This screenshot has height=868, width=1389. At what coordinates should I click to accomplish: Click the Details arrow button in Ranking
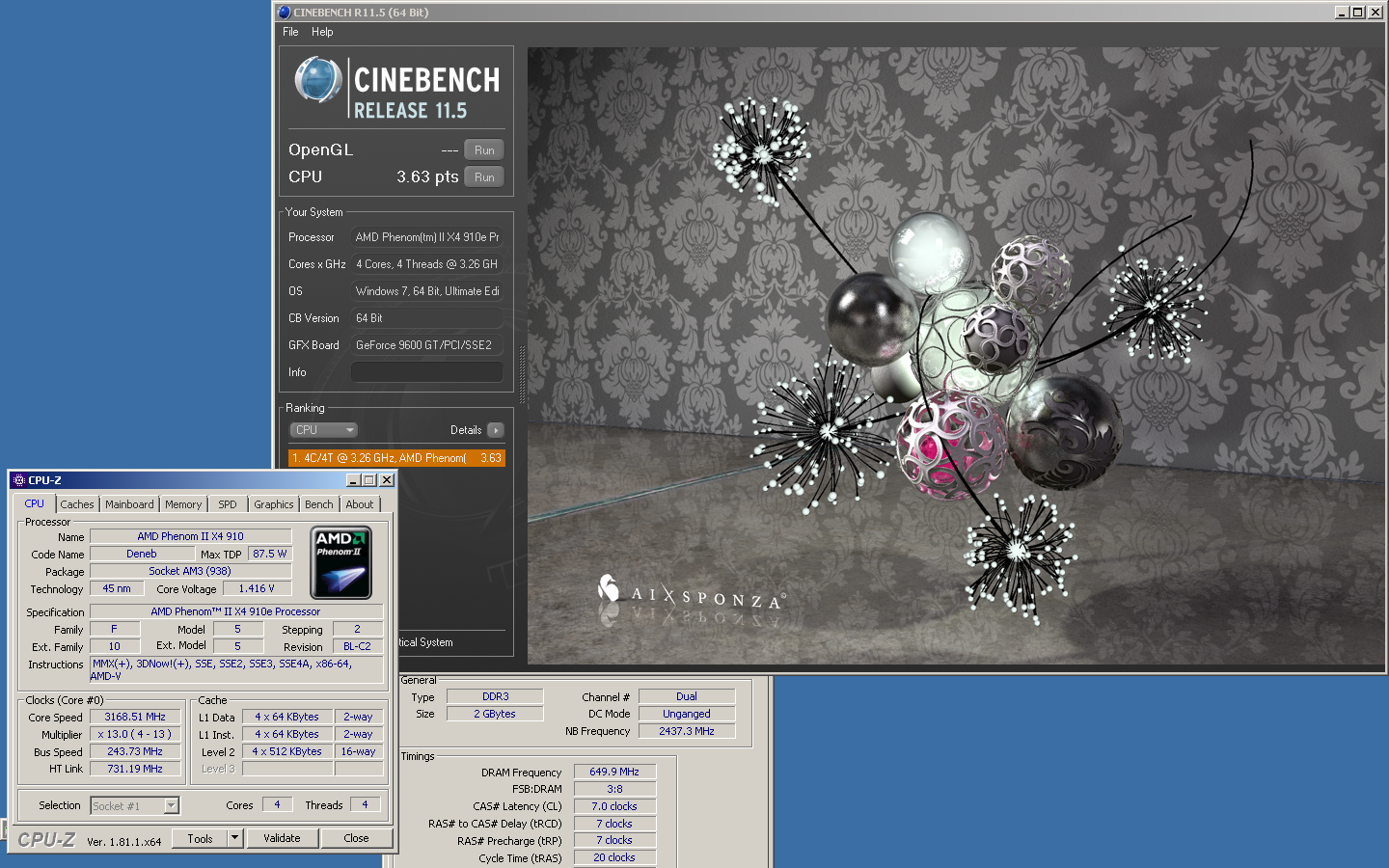coord(496,430)
